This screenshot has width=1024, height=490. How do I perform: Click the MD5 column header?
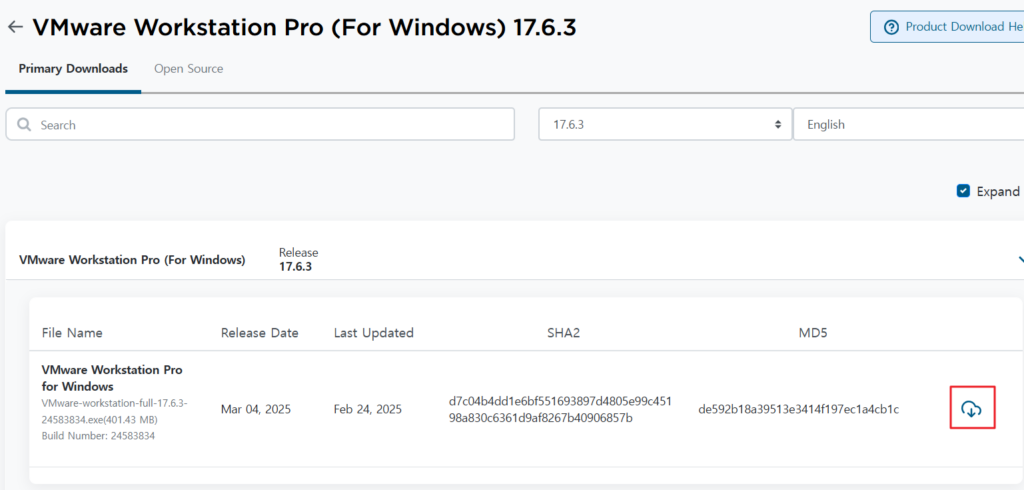[813, 333]
